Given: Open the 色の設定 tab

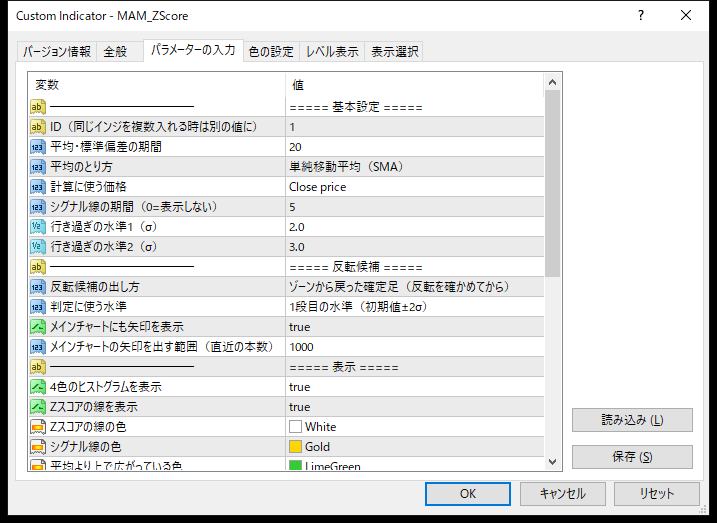Looking at the screenshot, I should click(271, 52).
